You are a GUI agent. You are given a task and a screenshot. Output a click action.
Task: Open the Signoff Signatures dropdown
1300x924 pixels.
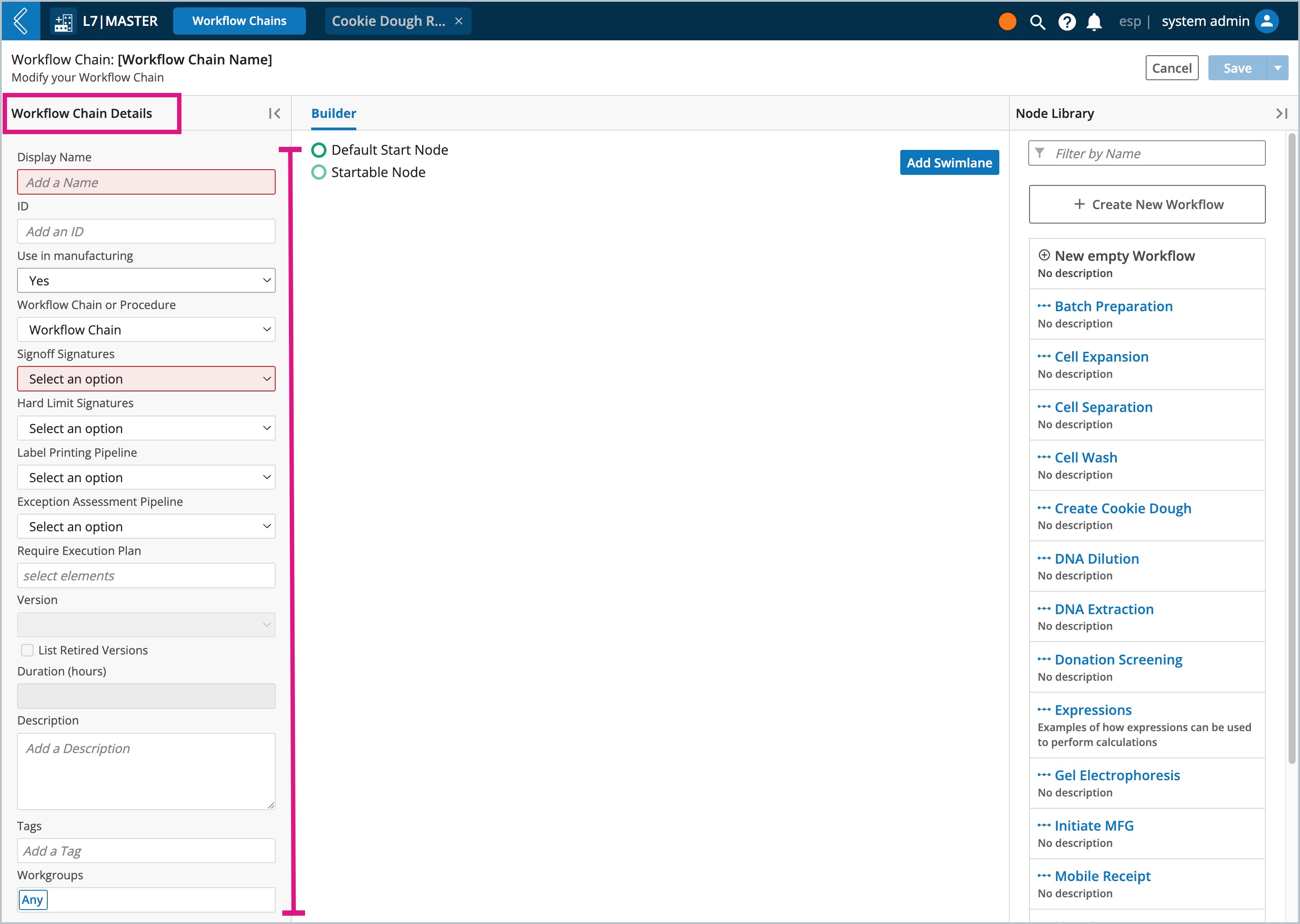click(x=146, y=379)
